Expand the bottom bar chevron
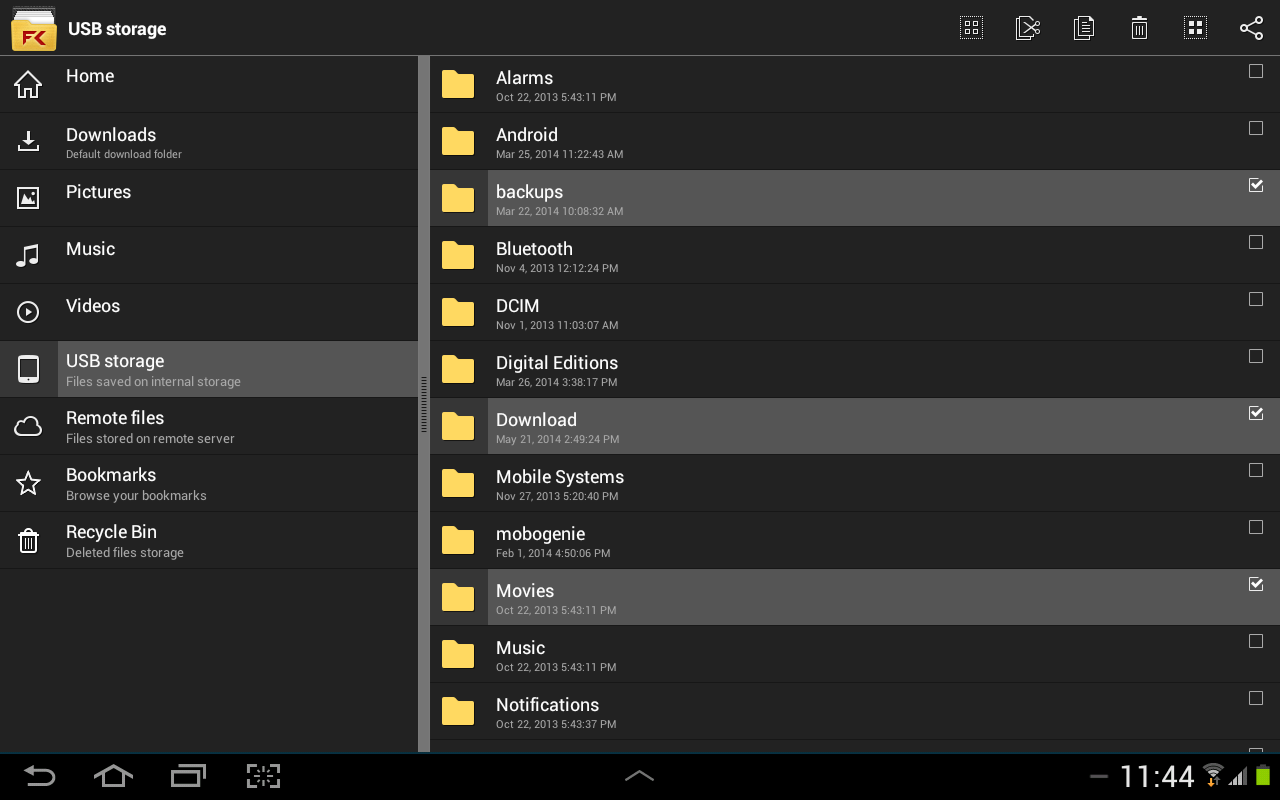The image size is (1280, 800). tap(639, 776)
